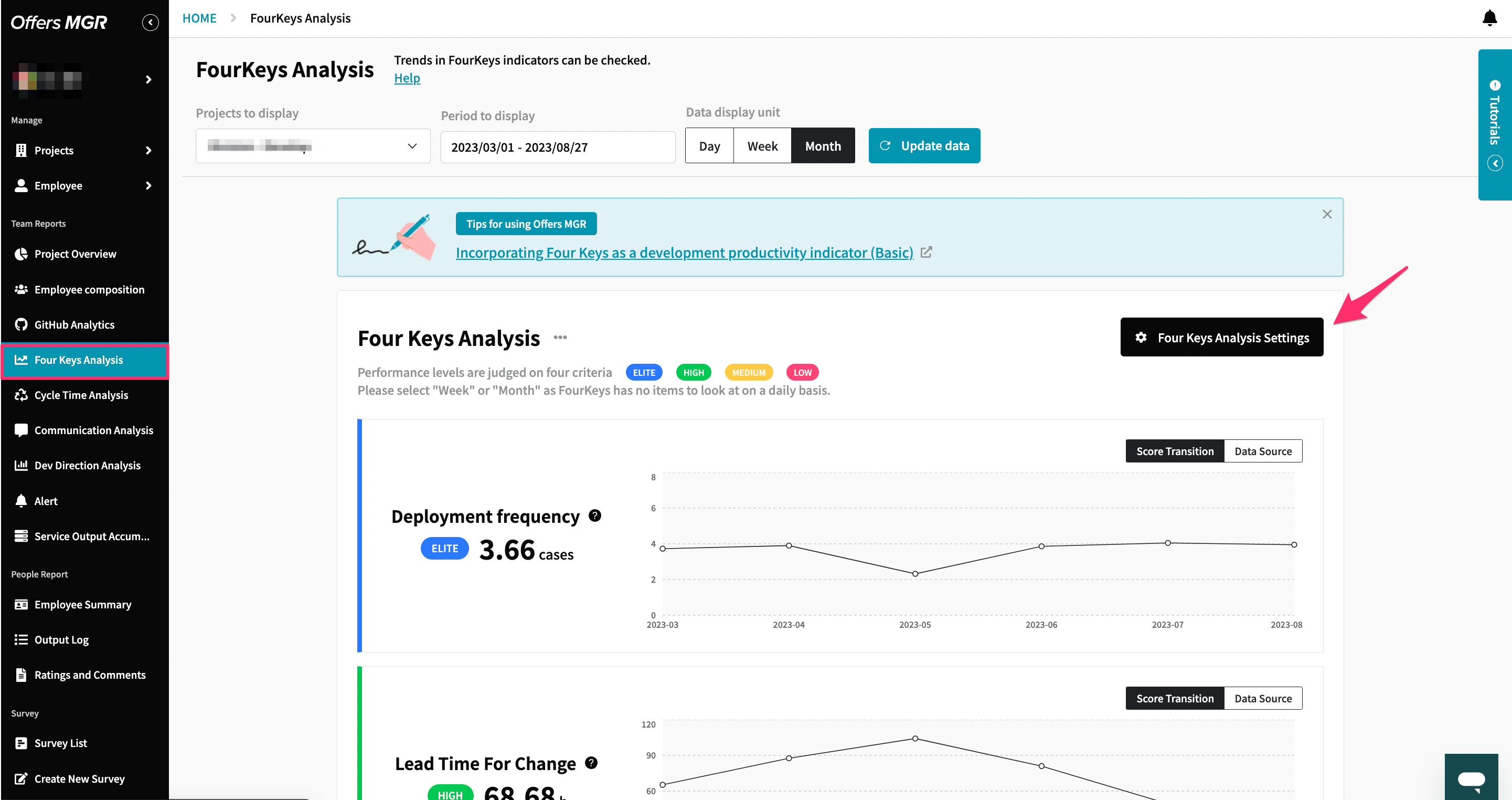This screenshot has height=800, width=1512.
Task: Open the three-dot menu beside Four Keys Analysis
Action: click(560, 337)
